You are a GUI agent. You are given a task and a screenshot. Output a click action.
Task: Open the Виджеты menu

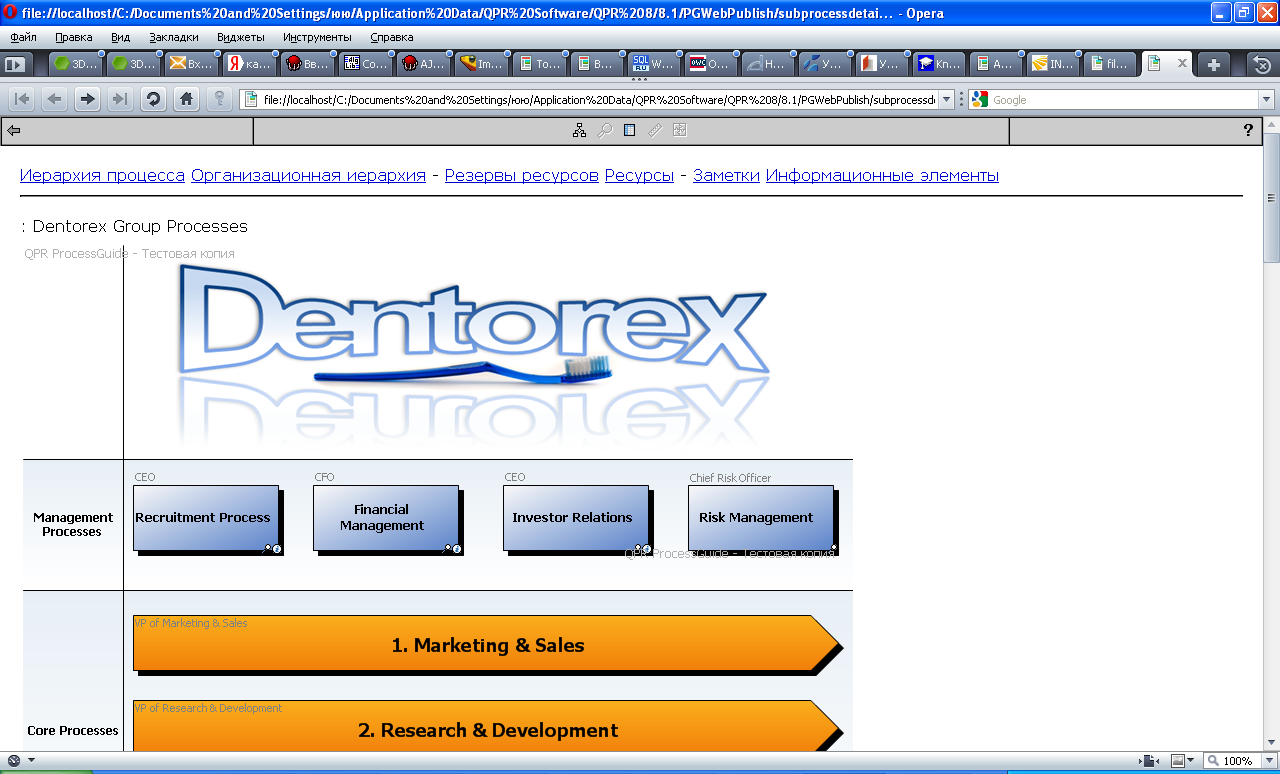pos(241,37)
